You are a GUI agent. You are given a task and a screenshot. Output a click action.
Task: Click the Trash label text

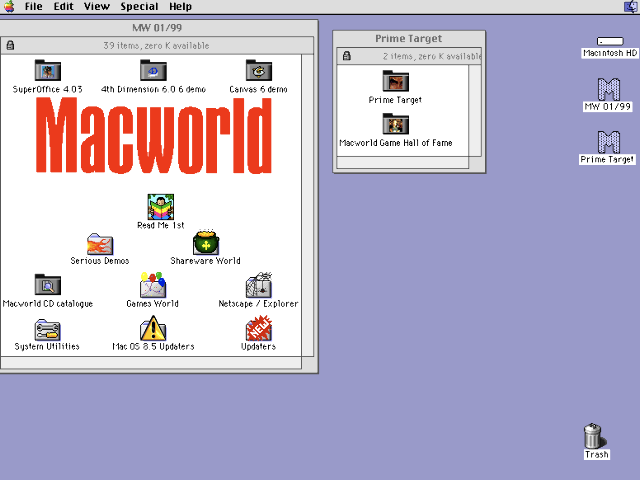point(597,454)
